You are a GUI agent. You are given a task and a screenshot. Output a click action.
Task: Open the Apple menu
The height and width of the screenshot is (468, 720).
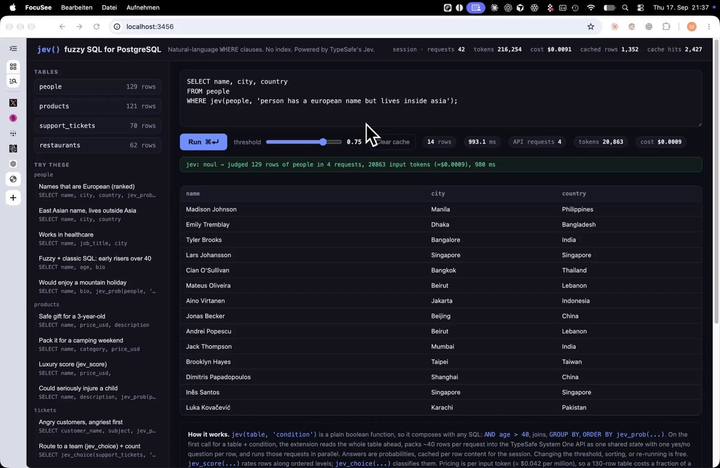click(x=13, y=7)
